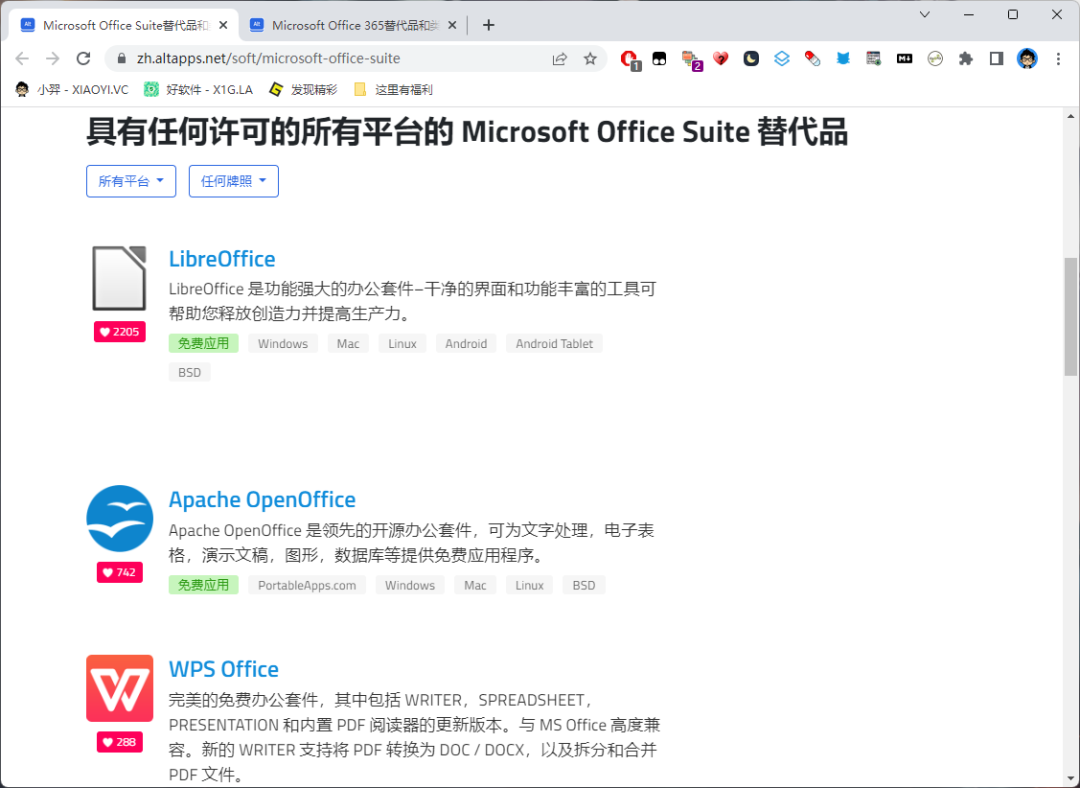This screenshot has width=1080, height=788.
Task: Open the 好软件 - X1G.LA bookmark
Action: 198,90
